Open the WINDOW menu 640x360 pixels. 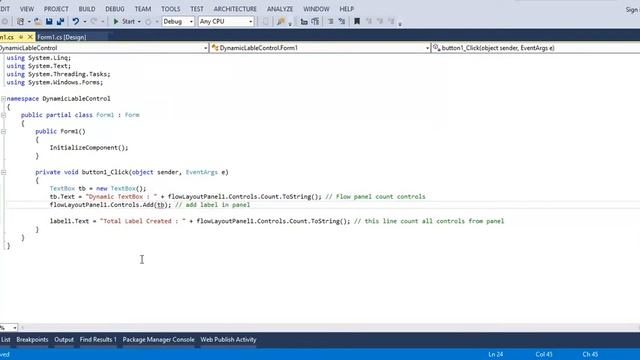316,9
